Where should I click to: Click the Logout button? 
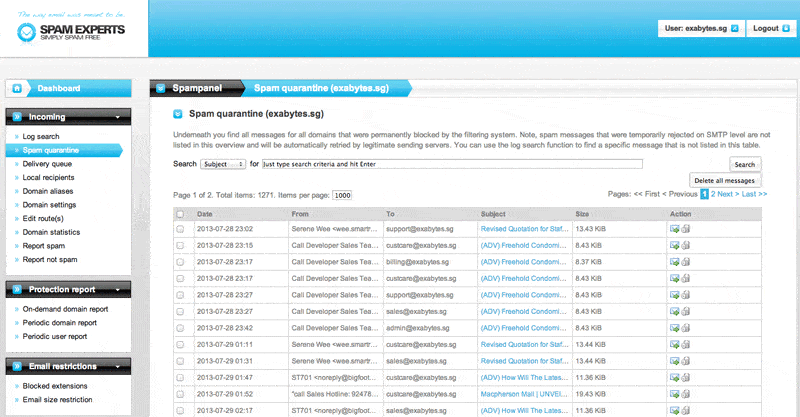pos(771,29)
